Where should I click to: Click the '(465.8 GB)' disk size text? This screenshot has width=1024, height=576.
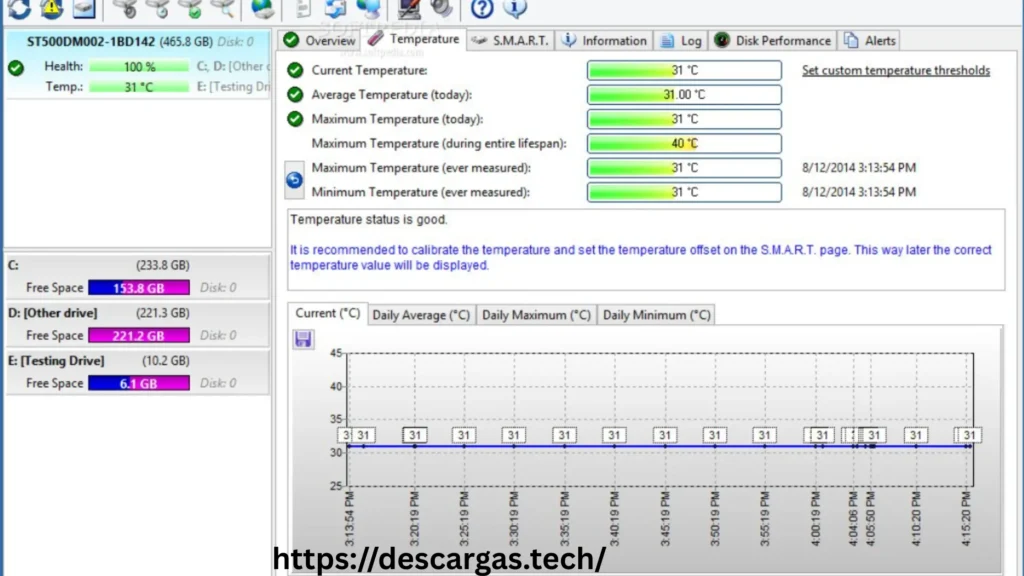[x=186, y=41]
